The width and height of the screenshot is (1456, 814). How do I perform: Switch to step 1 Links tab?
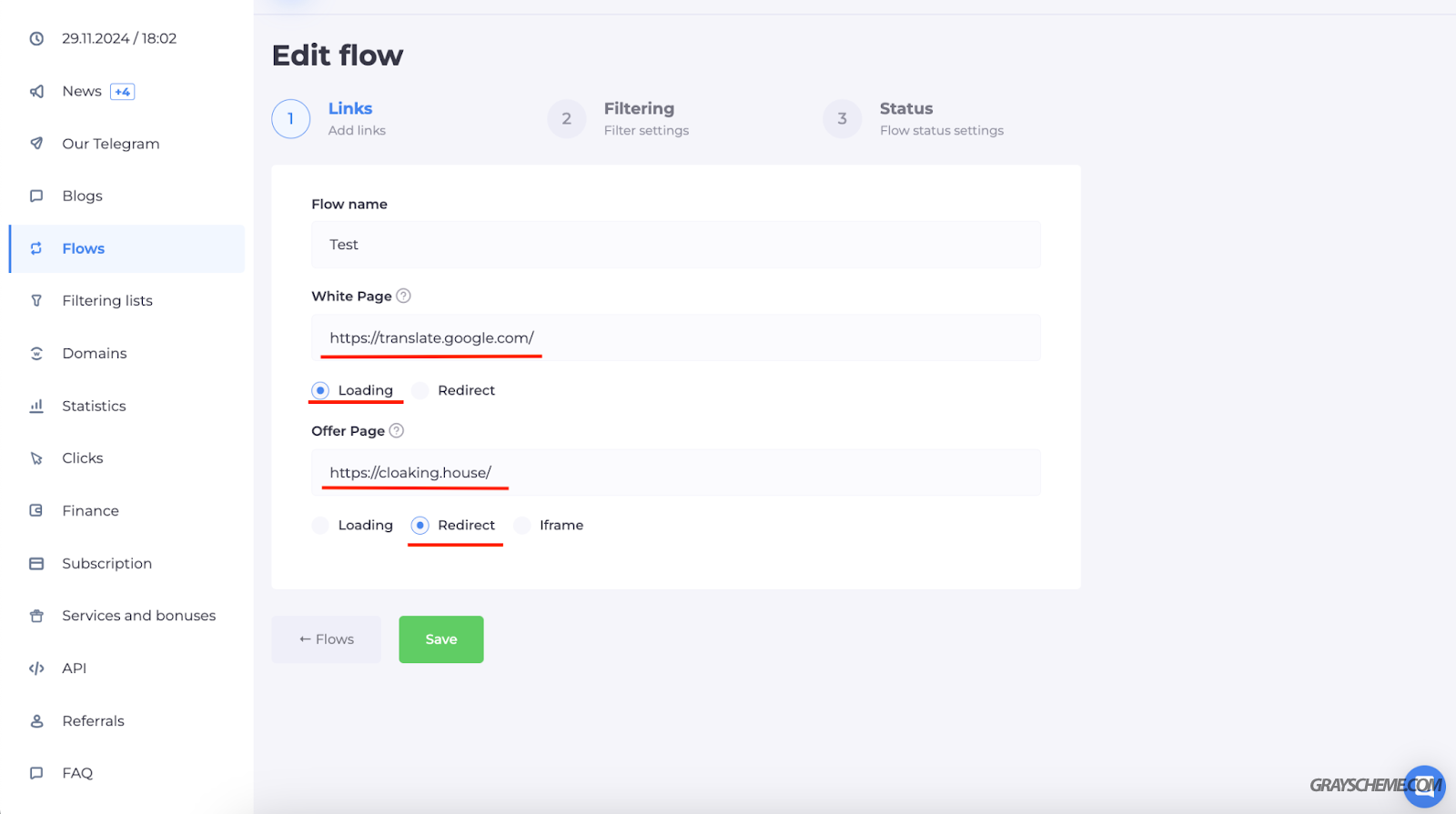(x=329, y=118)
